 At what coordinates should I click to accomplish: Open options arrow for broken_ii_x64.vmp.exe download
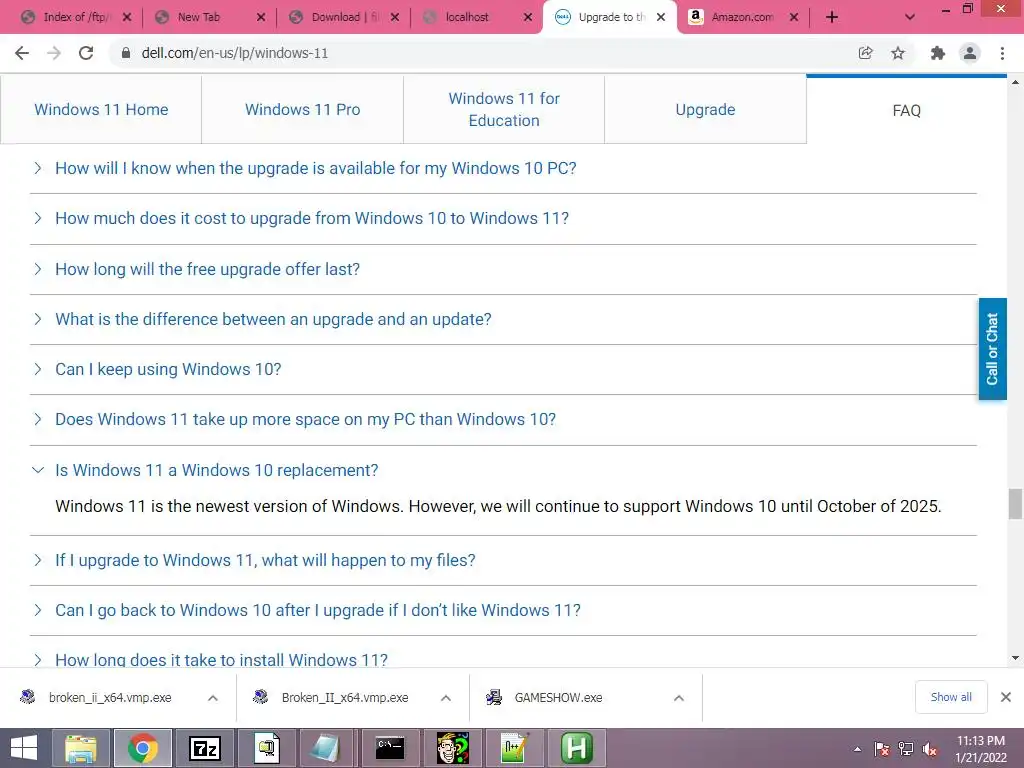[x=212, y=697]
